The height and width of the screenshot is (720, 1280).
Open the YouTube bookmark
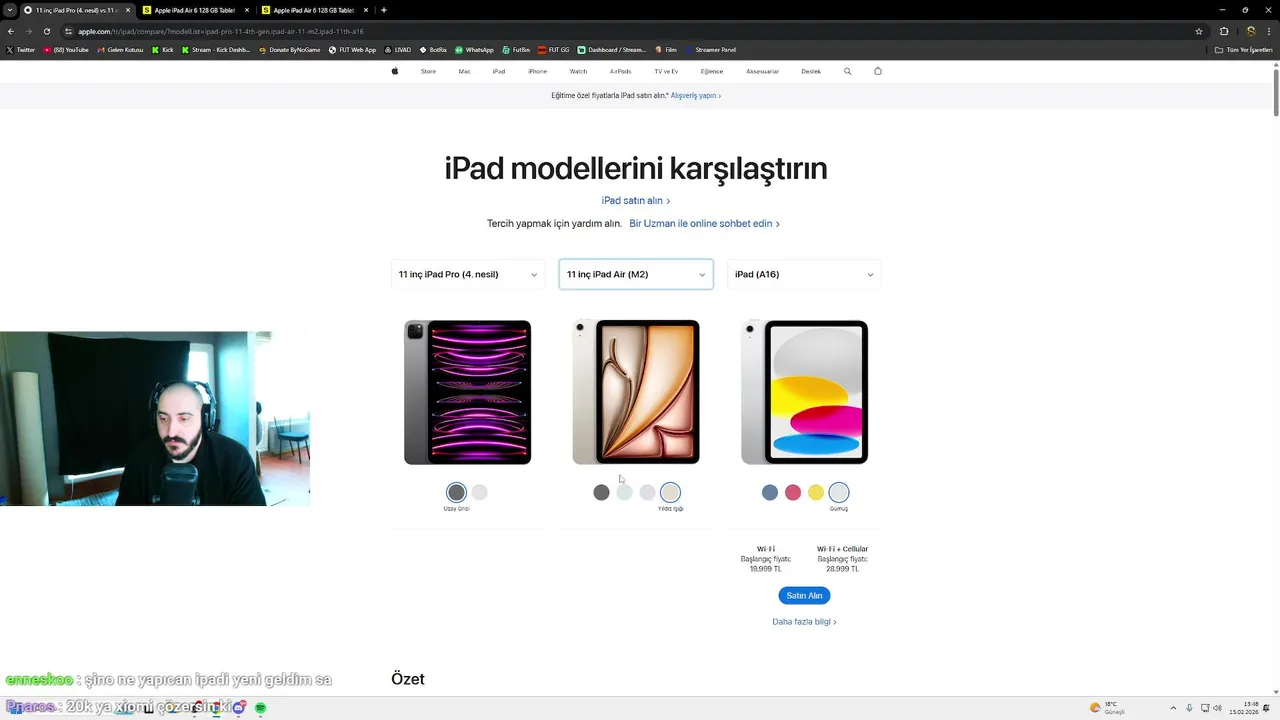pyautogui.click(x=66, y=49)
